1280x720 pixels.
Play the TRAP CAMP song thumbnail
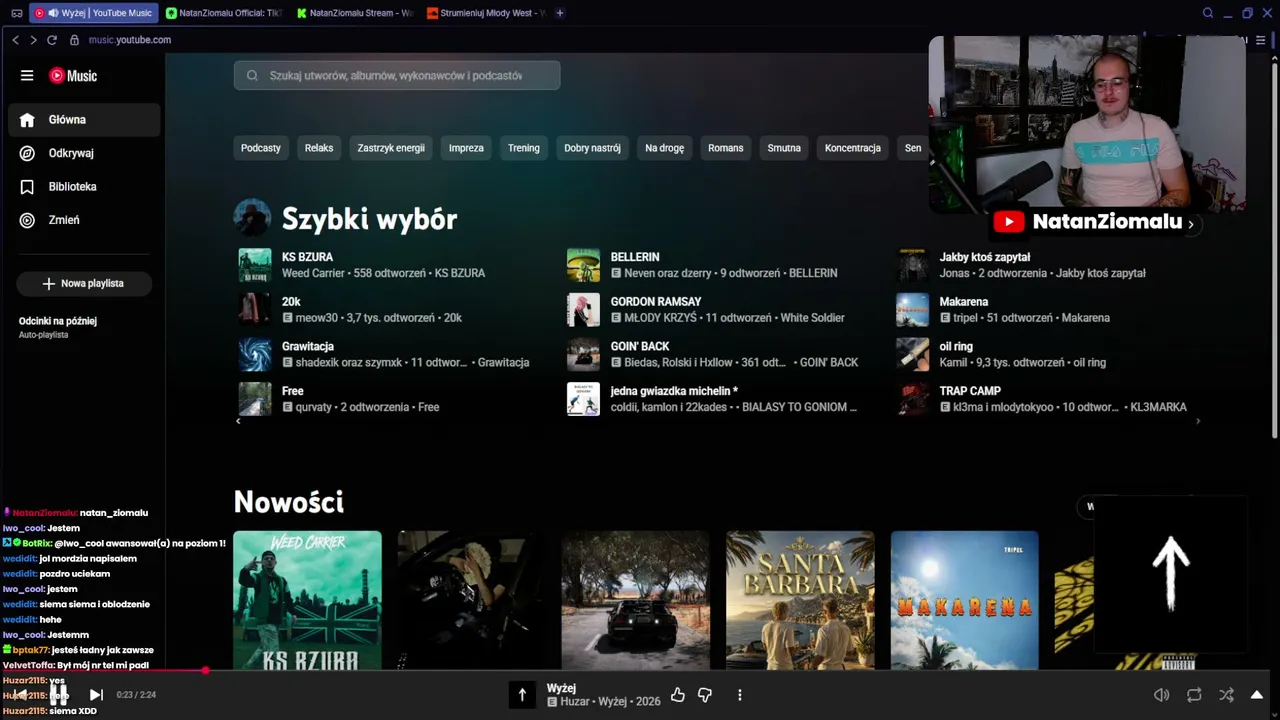pyautogui.click(x=912, y=399)
